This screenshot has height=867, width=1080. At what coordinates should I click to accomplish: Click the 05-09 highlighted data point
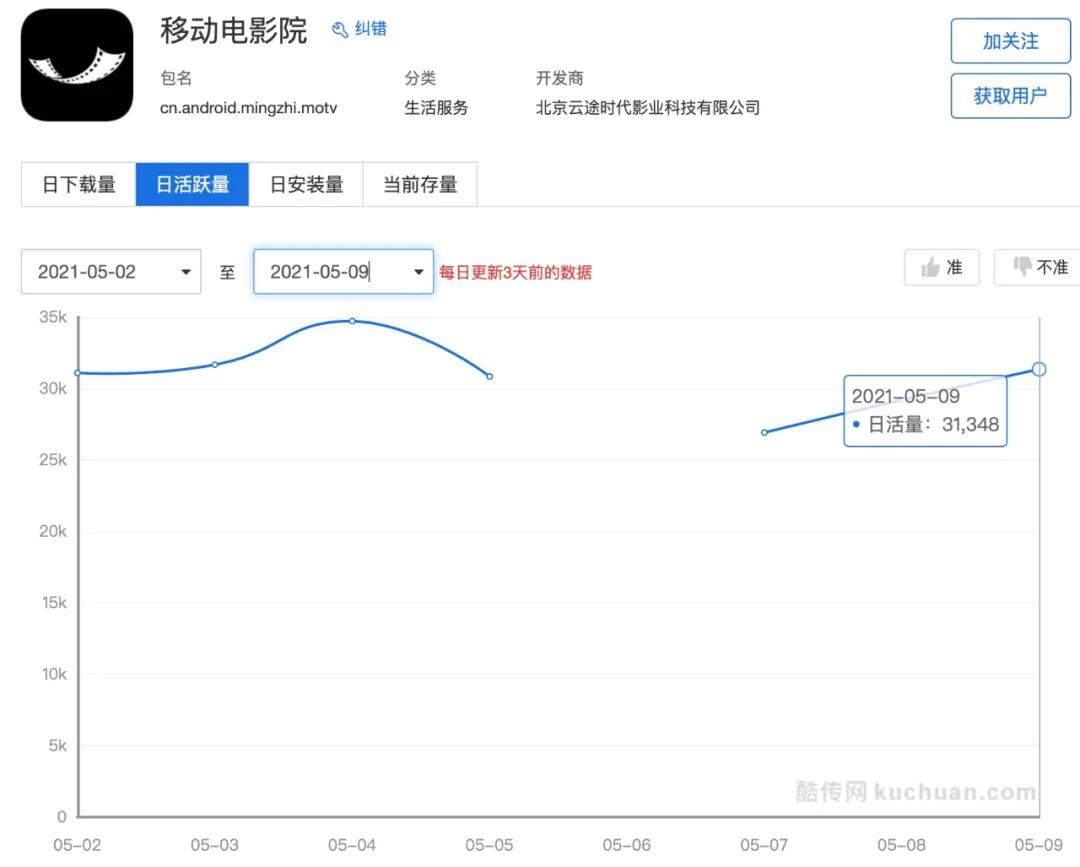[x=1039, y=369]
